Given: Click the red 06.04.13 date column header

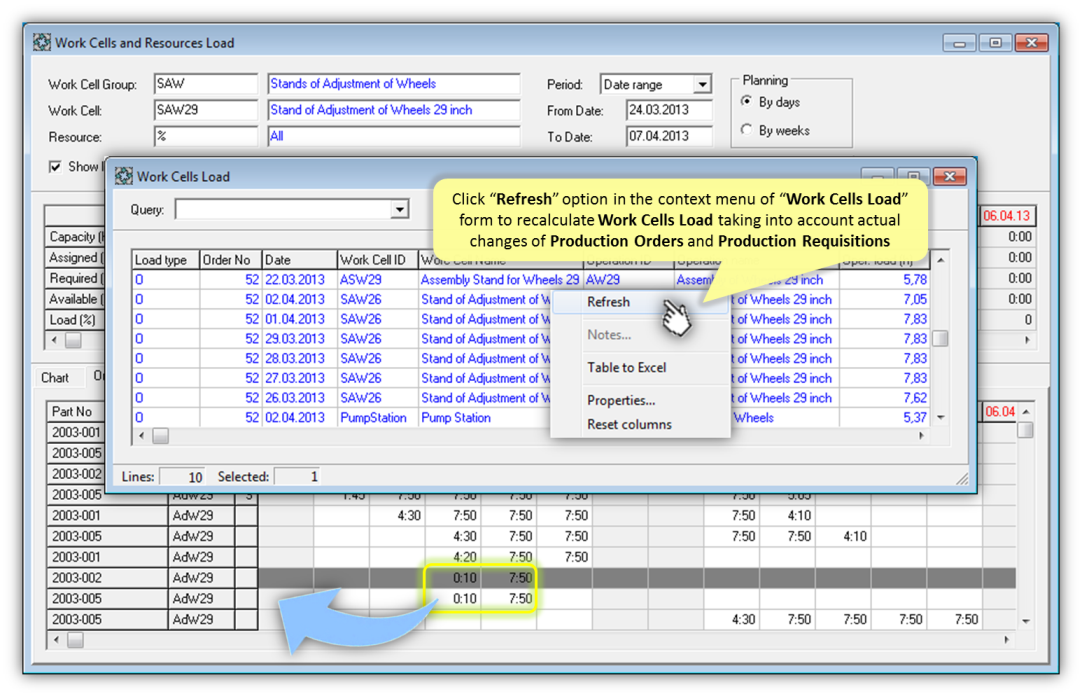Looking at the screenshot, I should pyautogui.click(x=1007, y=216).
